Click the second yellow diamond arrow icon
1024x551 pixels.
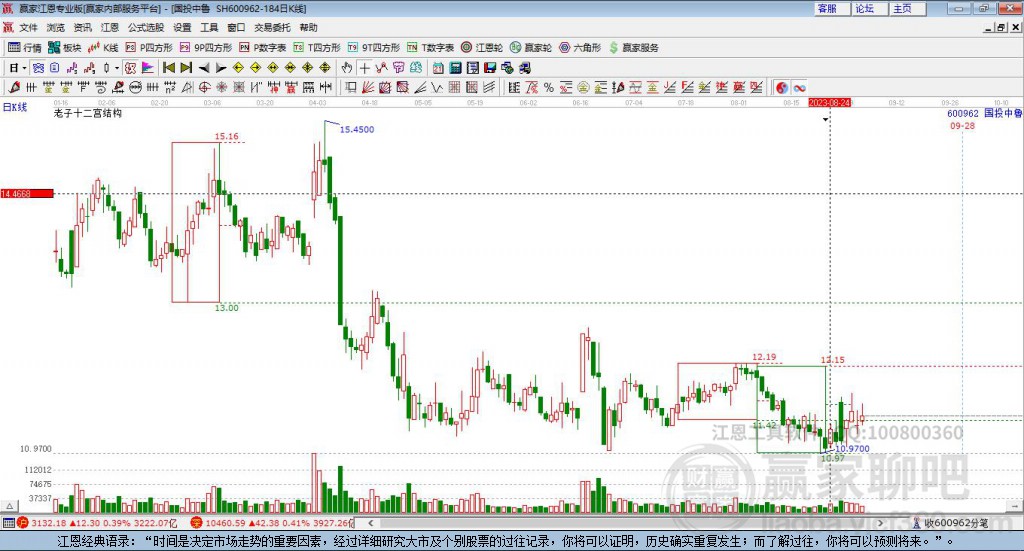[255, 68]
